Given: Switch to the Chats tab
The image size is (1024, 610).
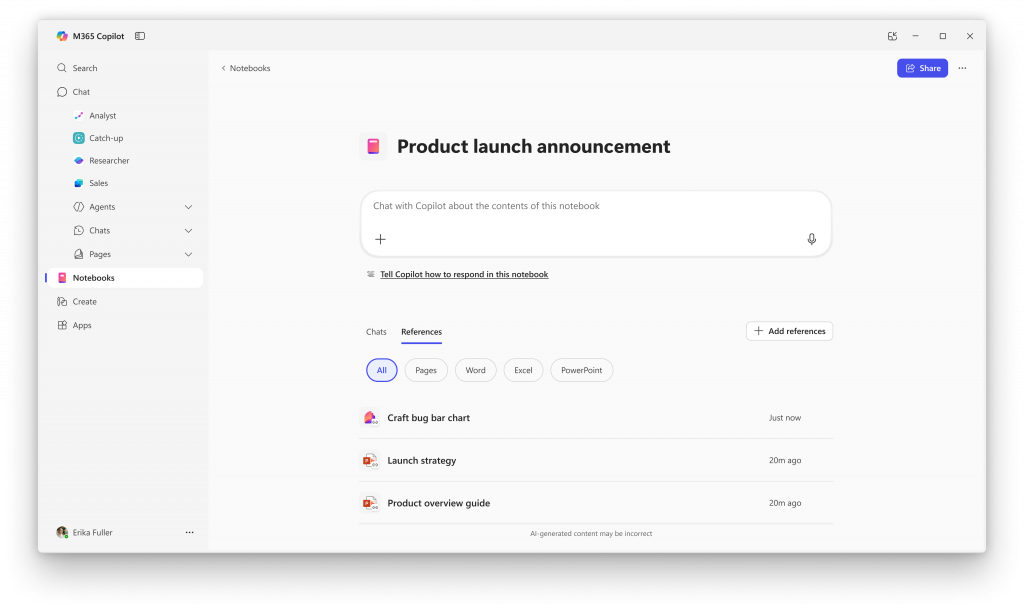Looking at the screenshot, I should coord(376,332).
